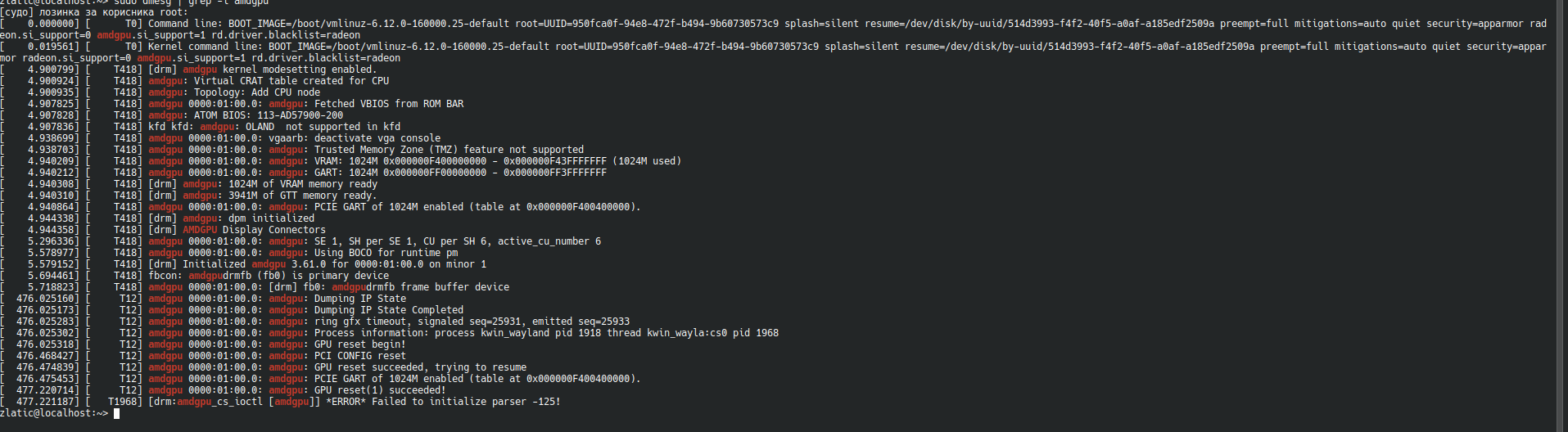The height and width of the screenshot is (432, 1568).
Task: Click the 'Using BOCO for runtime pm' line
Action: (386, 253)
